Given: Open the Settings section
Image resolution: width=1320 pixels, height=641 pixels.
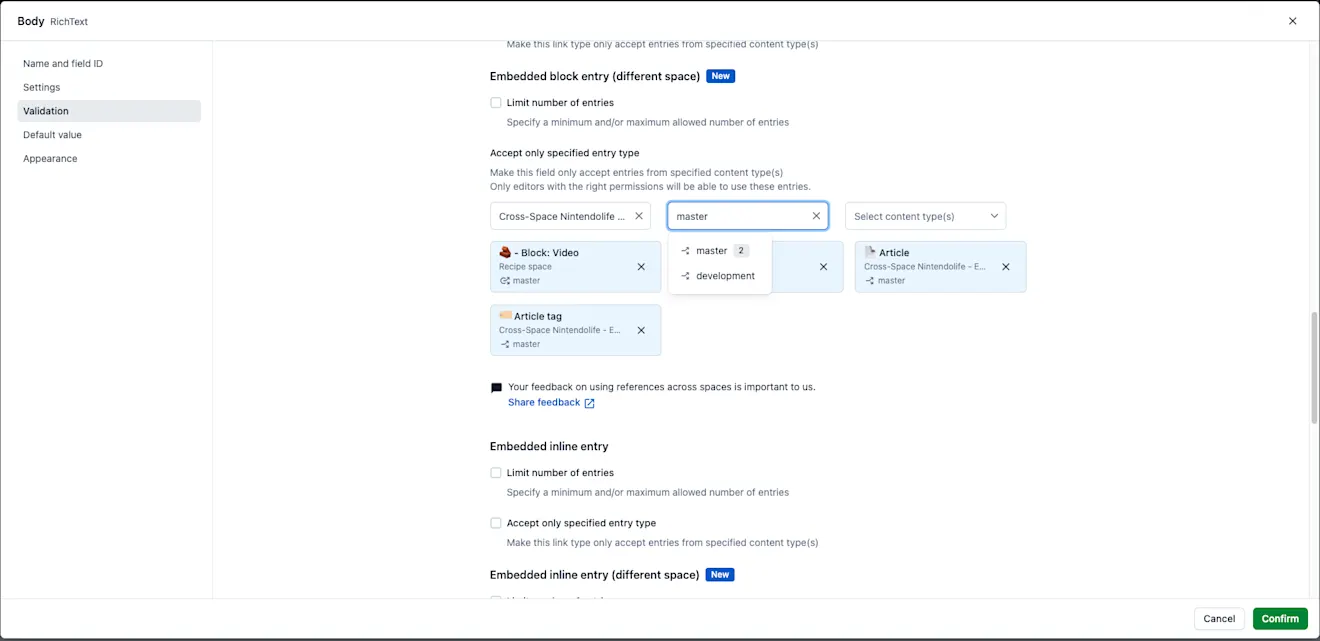Looking at the screenshot, I should 109,87.
